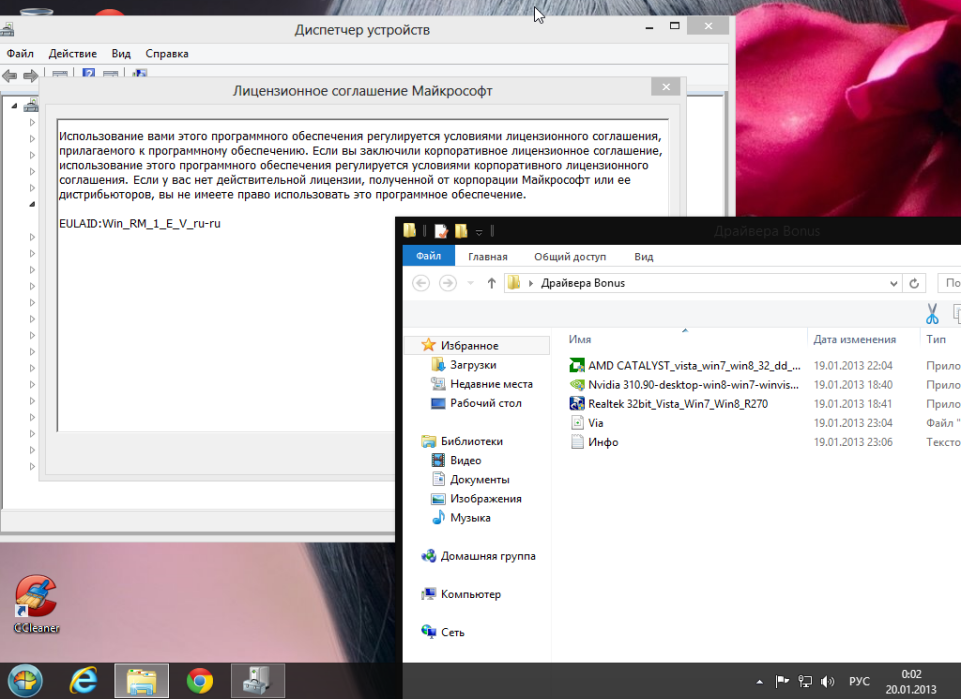Select the Realtek 32bit driver file

[669, 404]
